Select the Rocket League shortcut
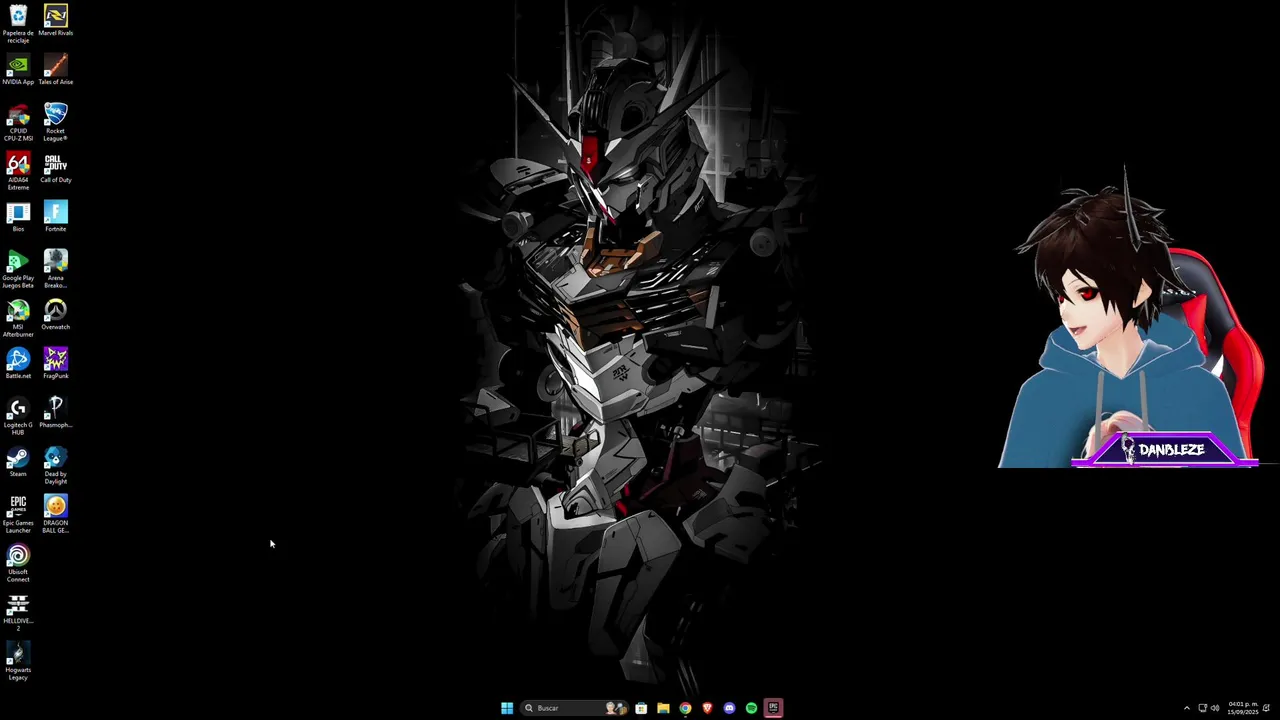This screenshot has height=720, width=1280. [x=55, y=122]
